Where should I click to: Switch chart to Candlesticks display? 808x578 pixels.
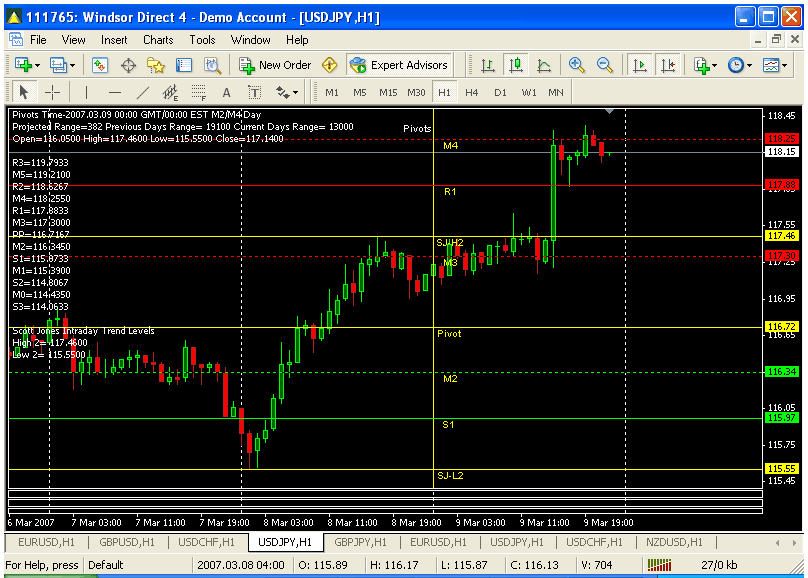[516, 65]
